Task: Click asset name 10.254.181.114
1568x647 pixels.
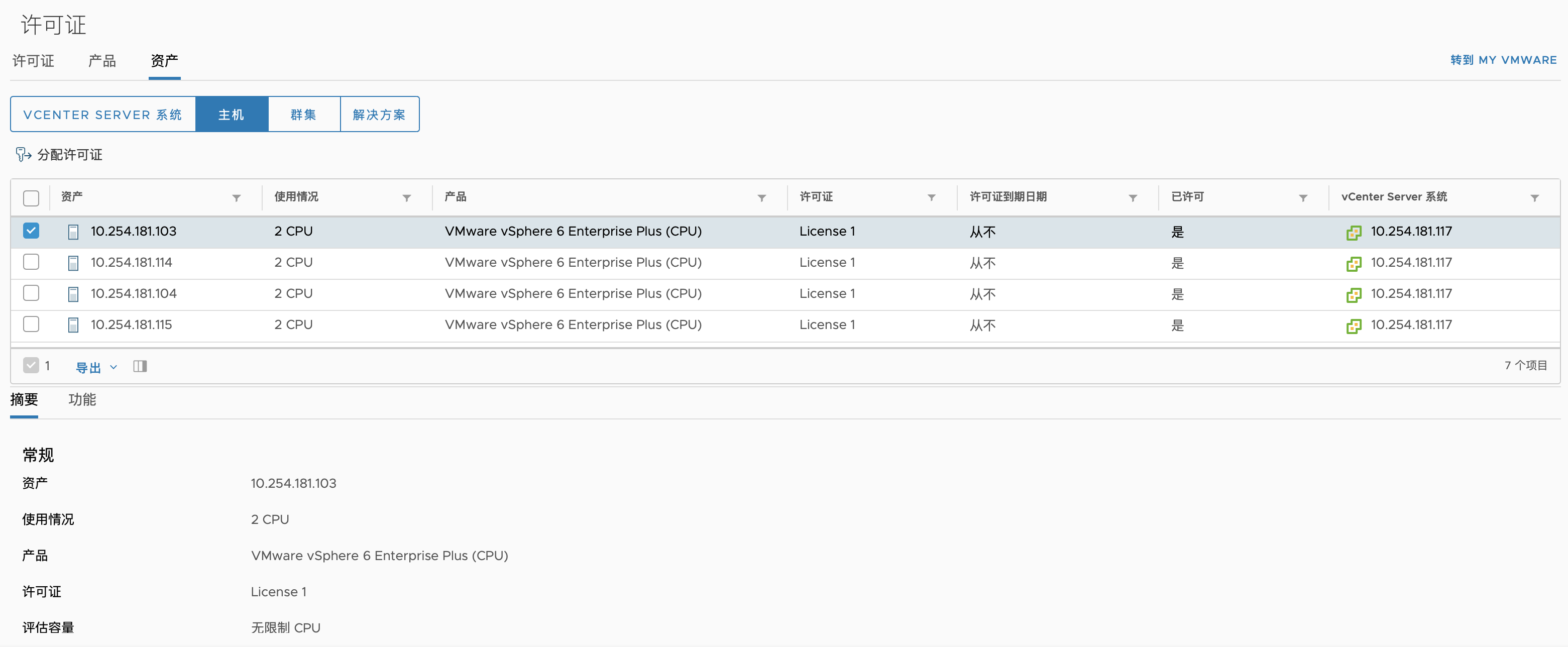Action: (132, 262)
